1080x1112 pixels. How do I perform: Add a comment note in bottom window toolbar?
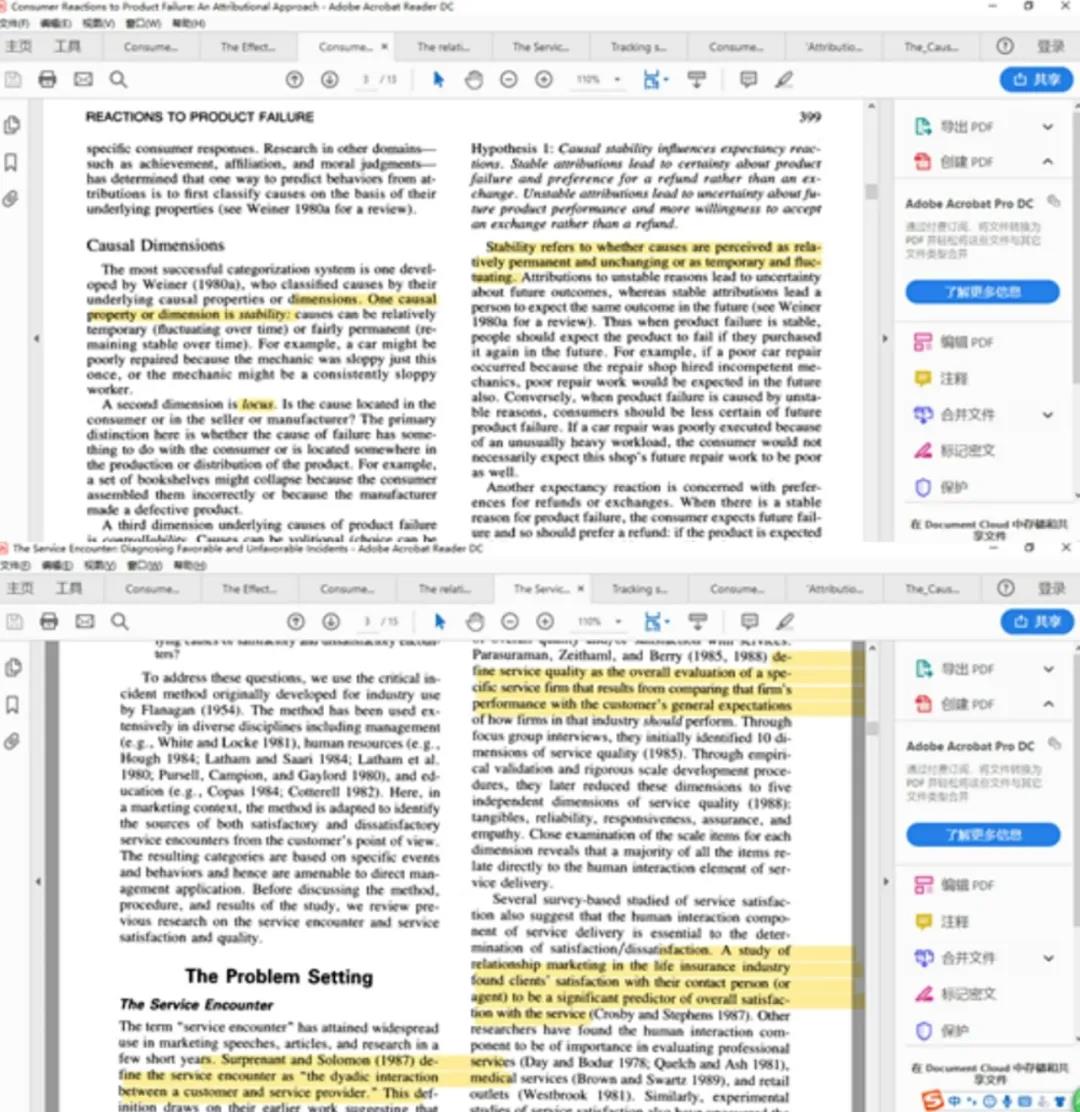(x=749, y=622)
